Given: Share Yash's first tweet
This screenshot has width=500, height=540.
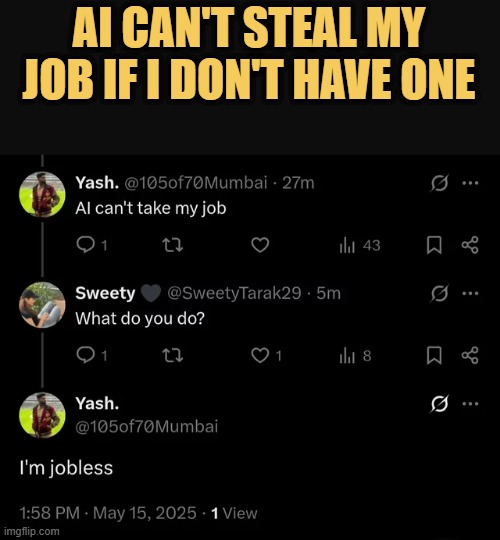Looking at the screenshot, I should [470, 245].
